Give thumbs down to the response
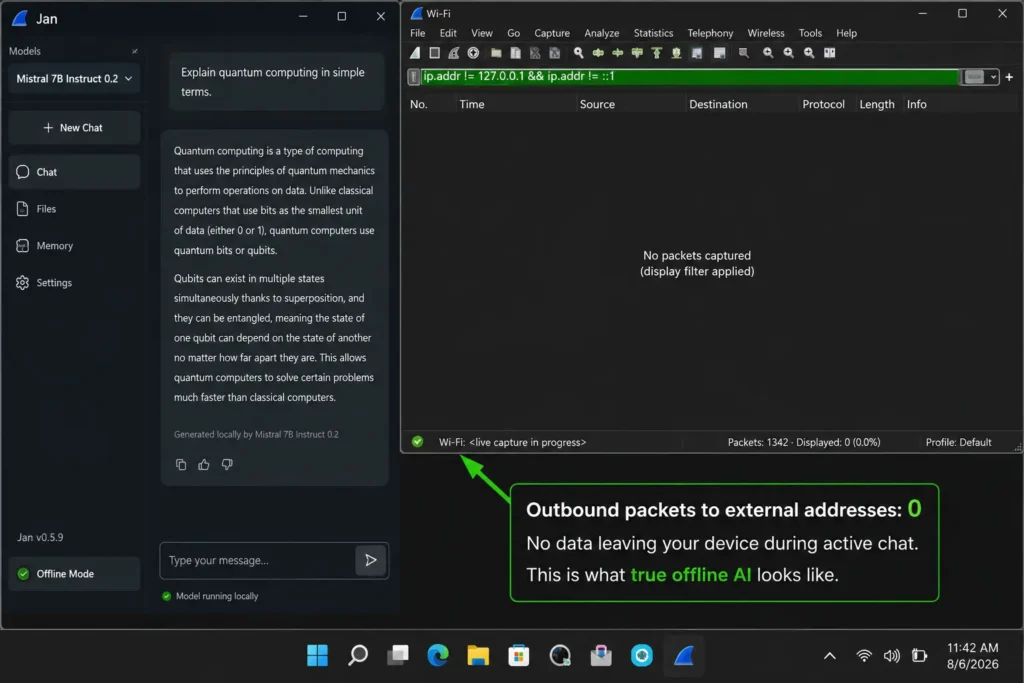Viewport: 1024px width, 683px height. click(227, 464)
